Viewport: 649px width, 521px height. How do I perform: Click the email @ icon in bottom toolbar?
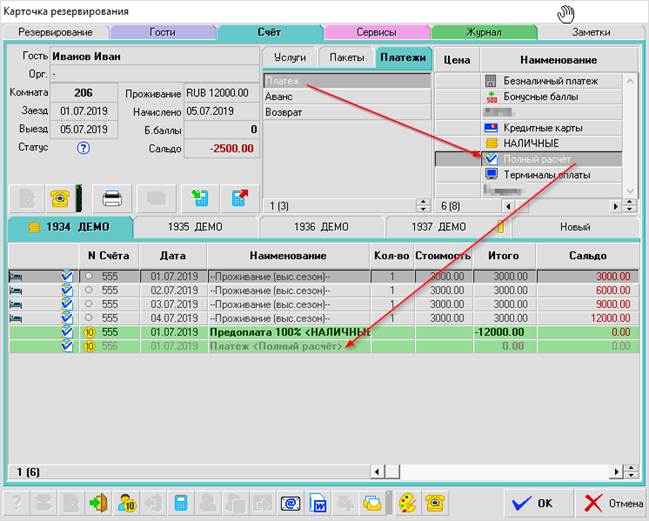290,502
